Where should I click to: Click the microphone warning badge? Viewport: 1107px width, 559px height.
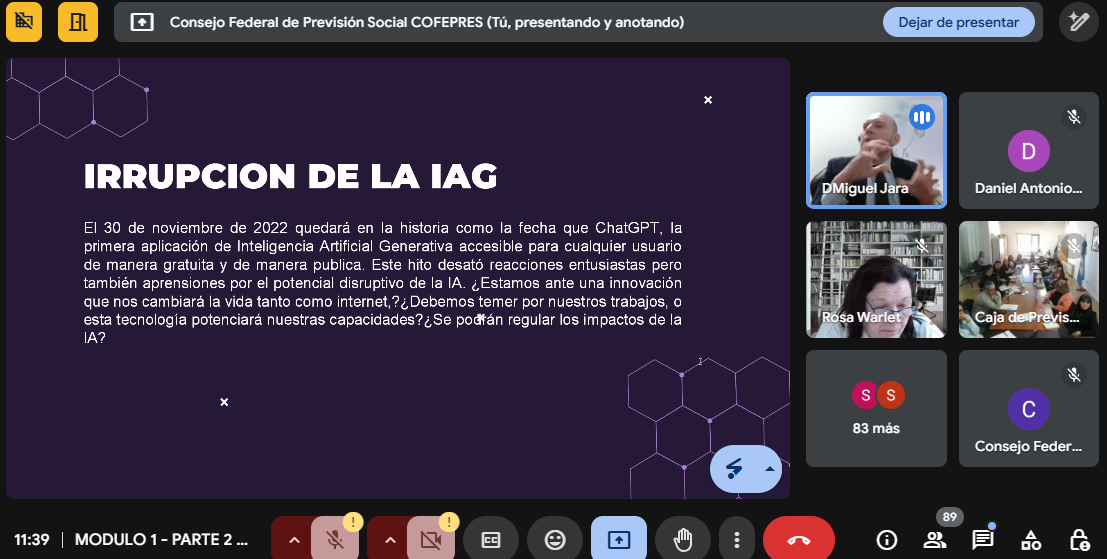352,522
